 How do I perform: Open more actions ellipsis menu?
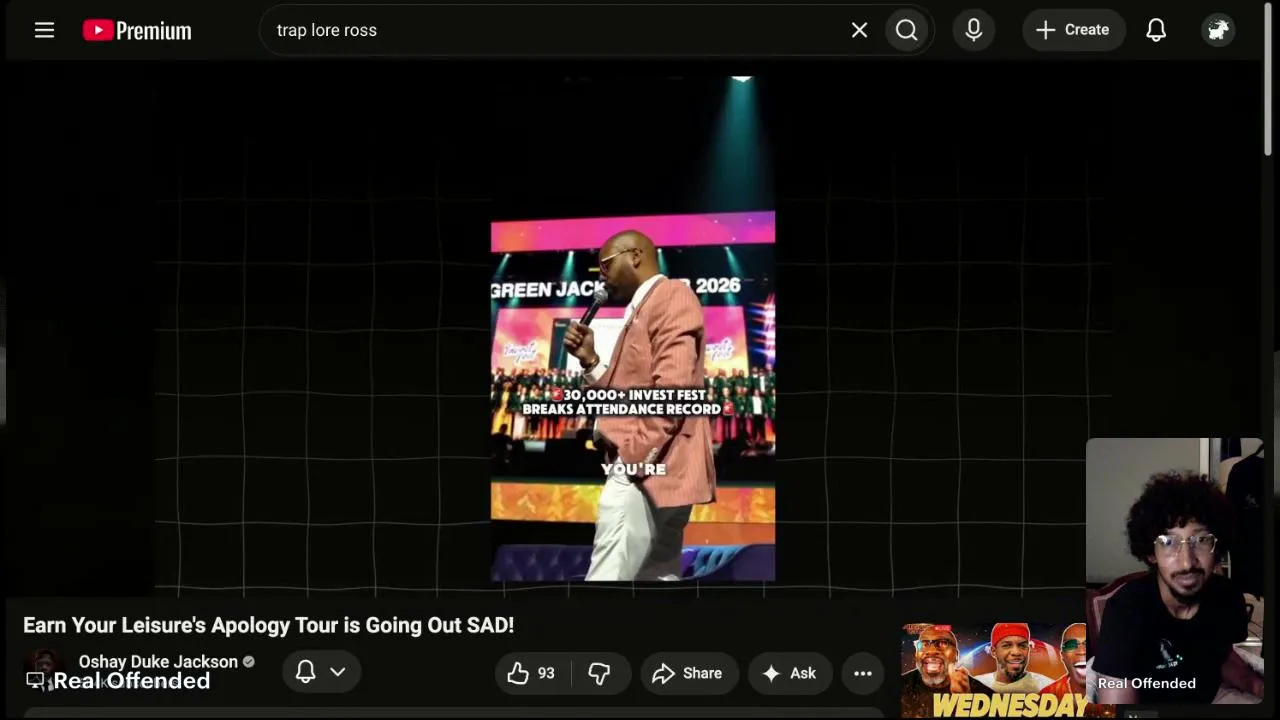click(x=863, y=673)
